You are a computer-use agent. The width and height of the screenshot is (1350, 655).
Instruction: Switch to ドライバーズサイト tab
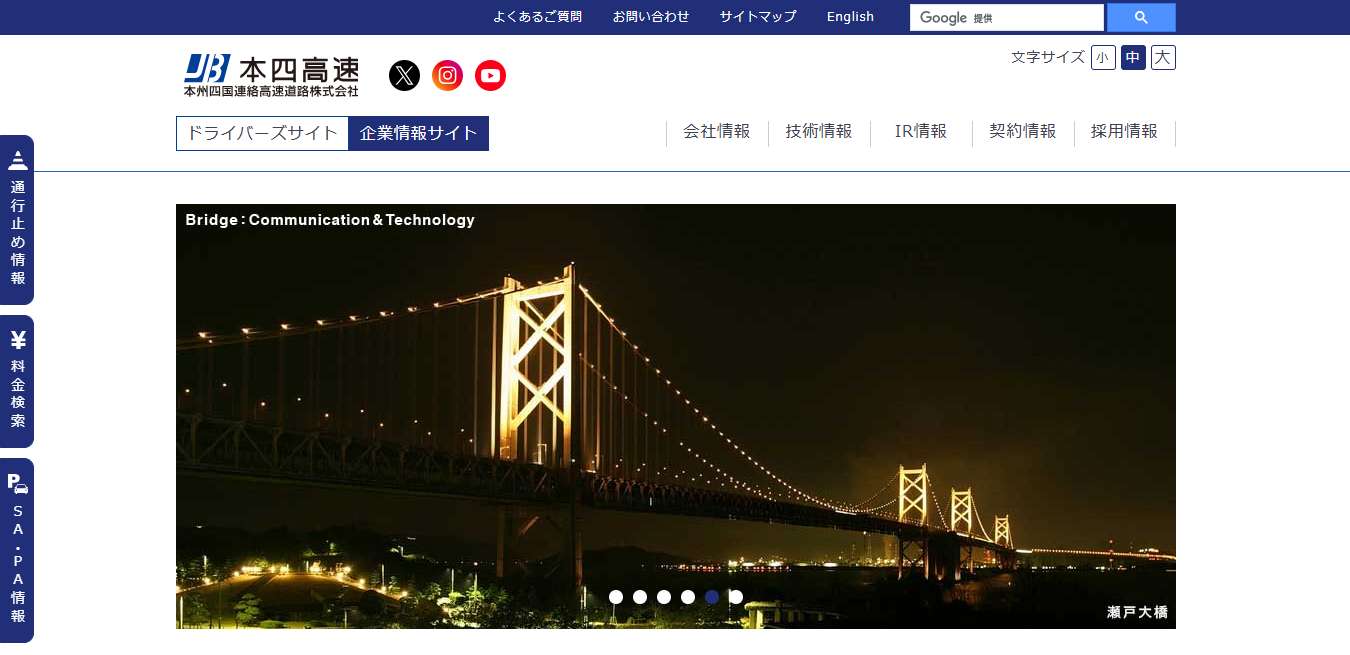coord(263,133)
